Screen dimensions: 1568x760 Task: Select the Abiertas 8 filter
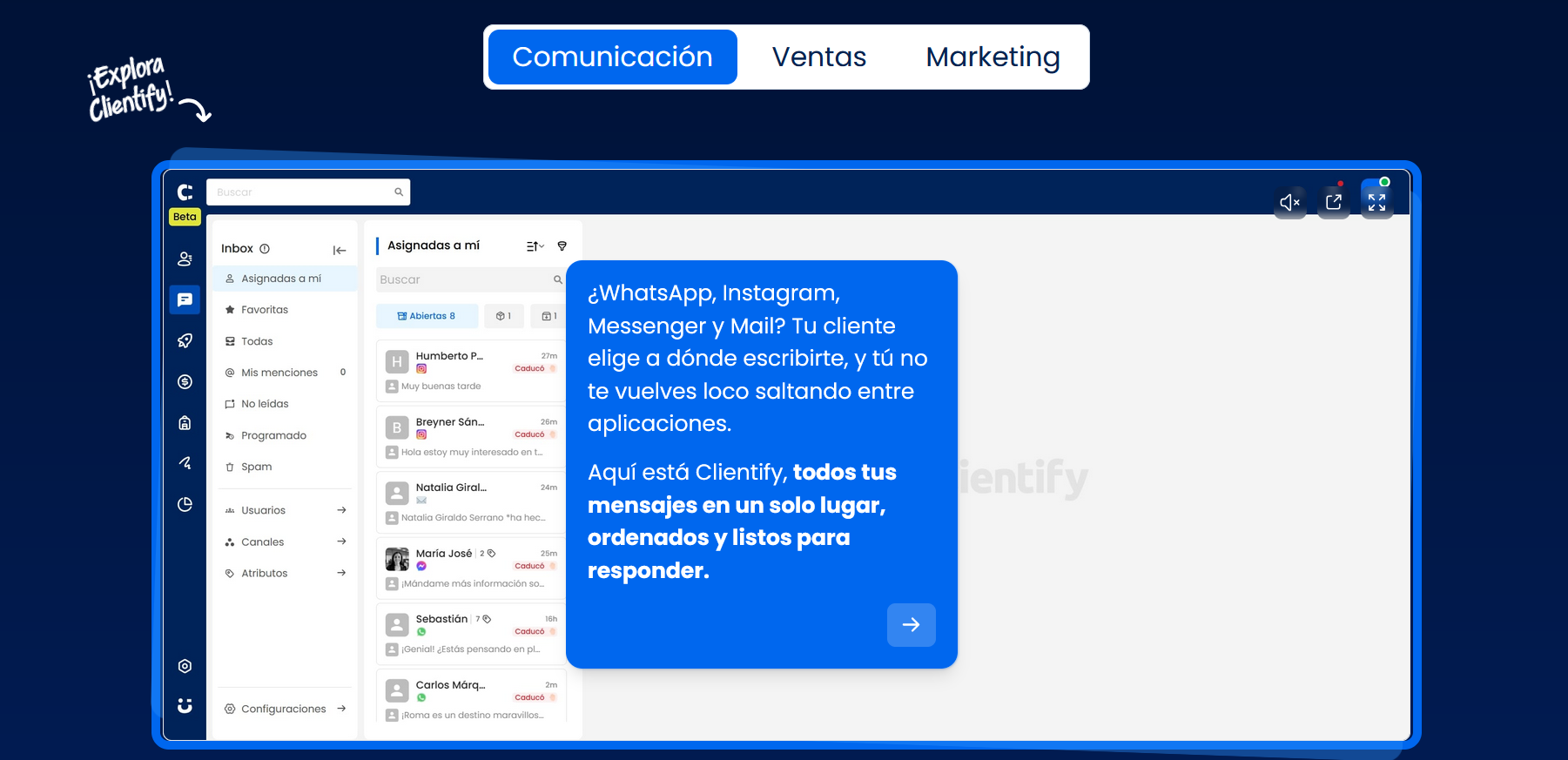pos(427,316)
